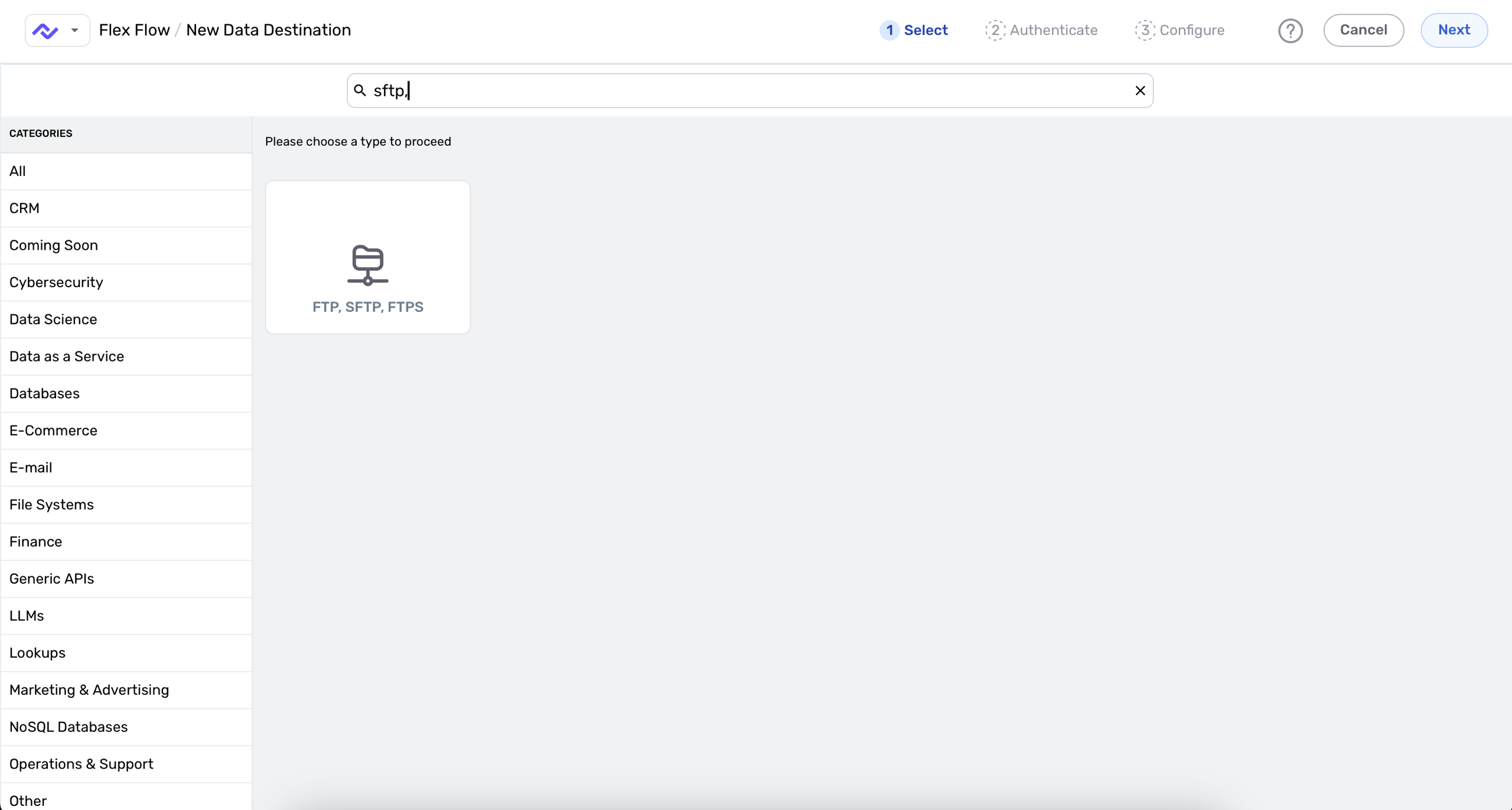This screenshot has width=1512, height=810.
Task: Click step 1 Select indicator
Action: coord(914,30)
